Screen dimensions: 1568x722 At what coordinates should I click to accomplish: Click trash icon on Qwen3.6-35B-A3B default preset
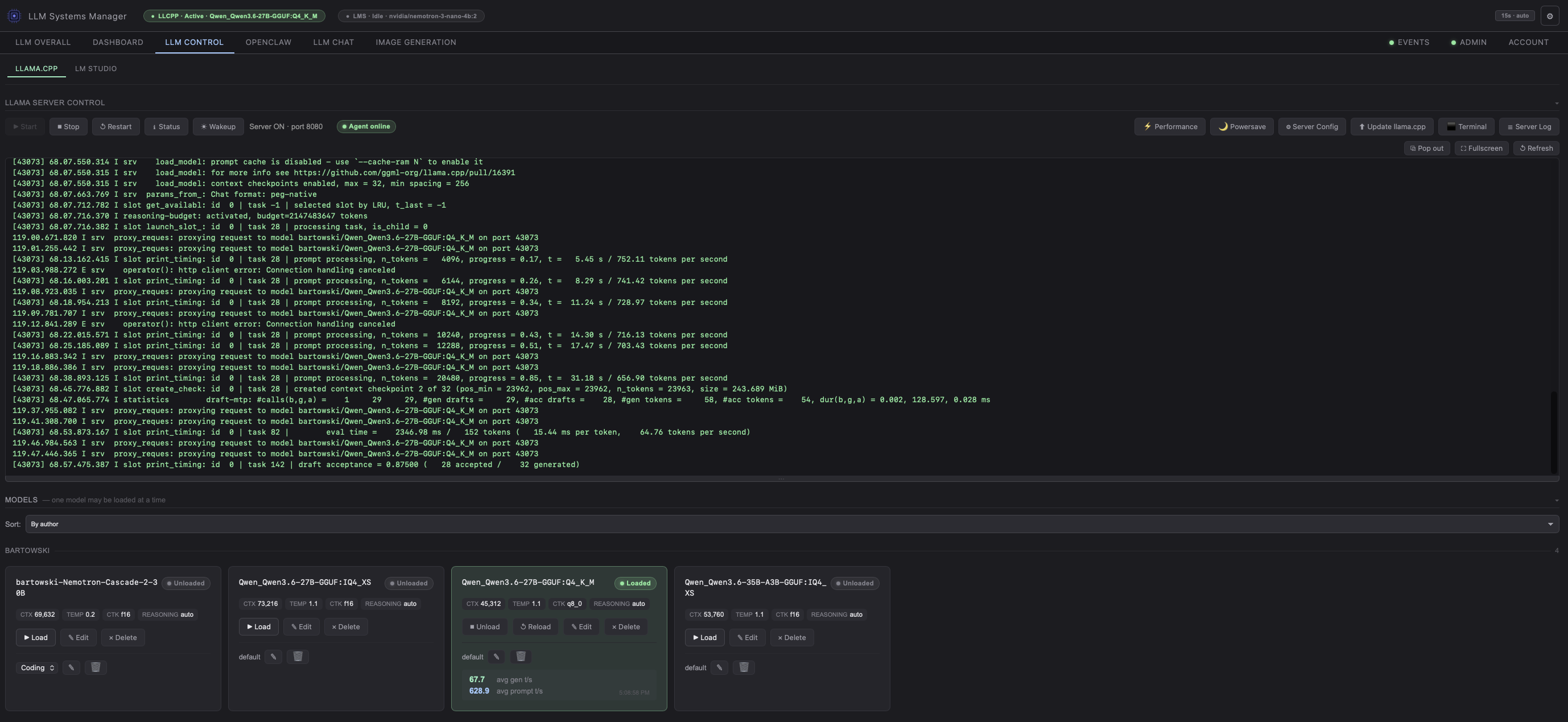coord(744,667)
